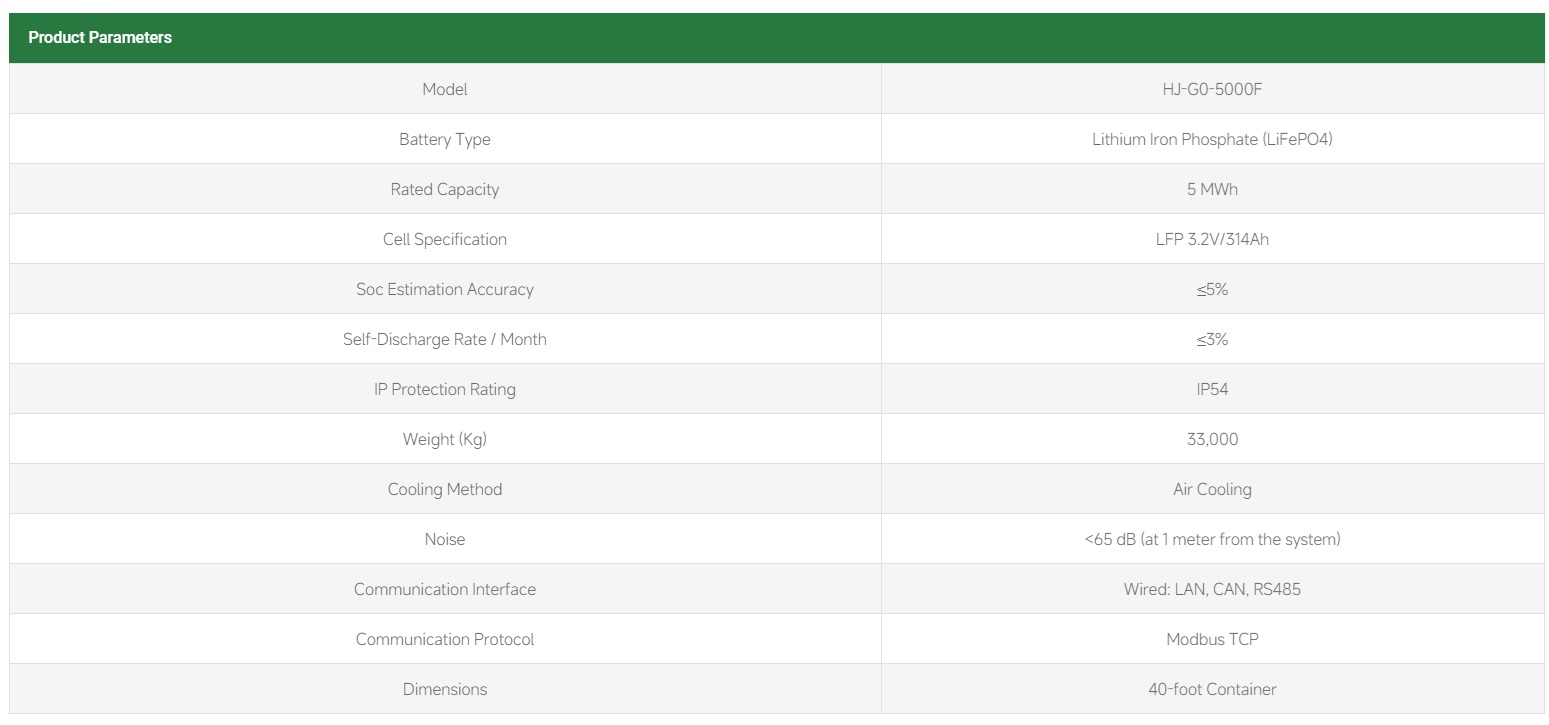Select the 5 MWh value
This screenshot has width=1549, height=725.
click(x=1212, y=189)
